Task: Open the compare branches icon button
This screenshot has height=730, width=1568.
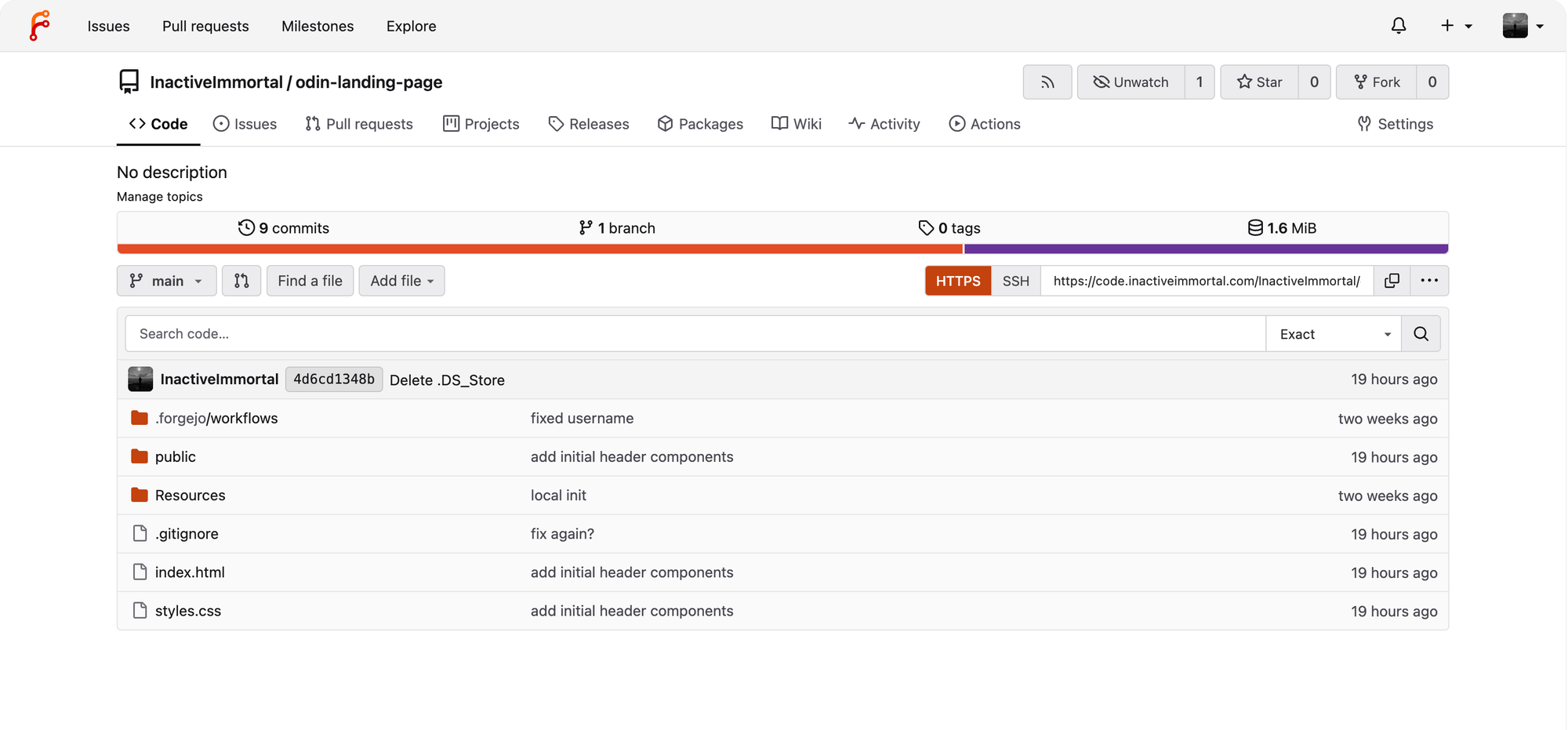Action: tap(241, 281)
